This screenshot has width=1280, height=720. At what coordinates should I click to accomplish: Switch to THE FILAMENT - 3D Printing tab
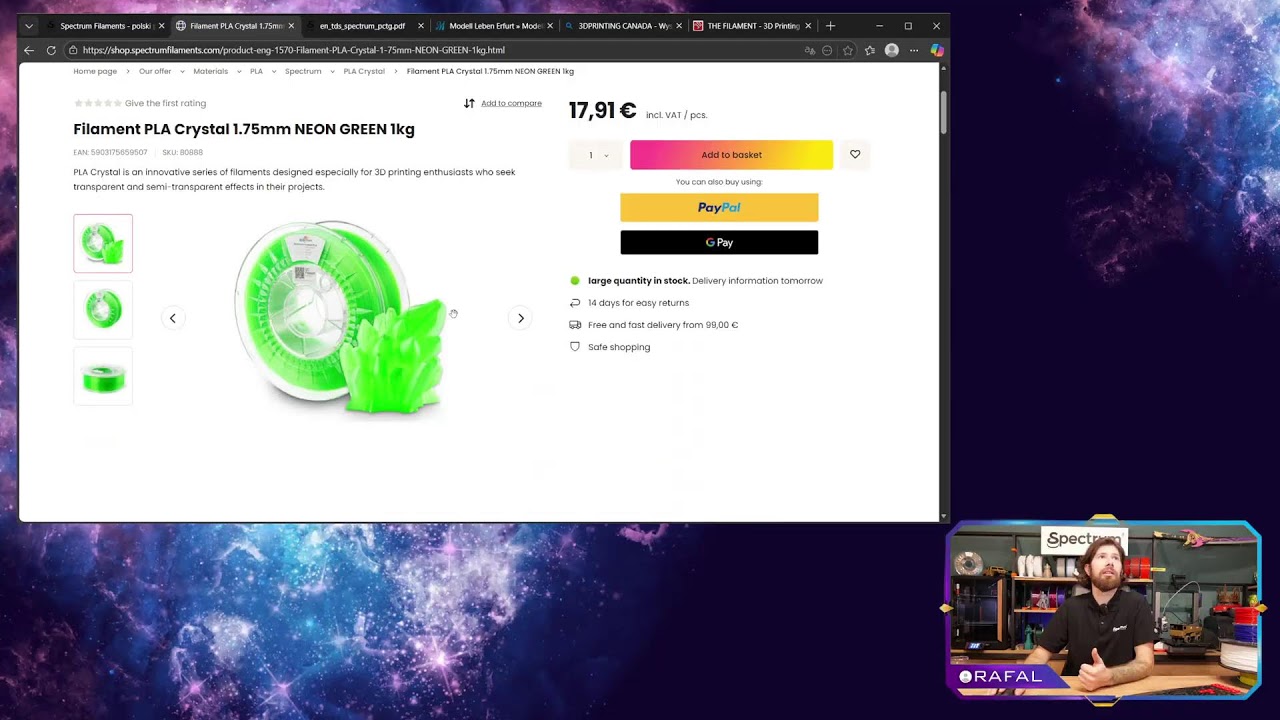tap(752, 26)
